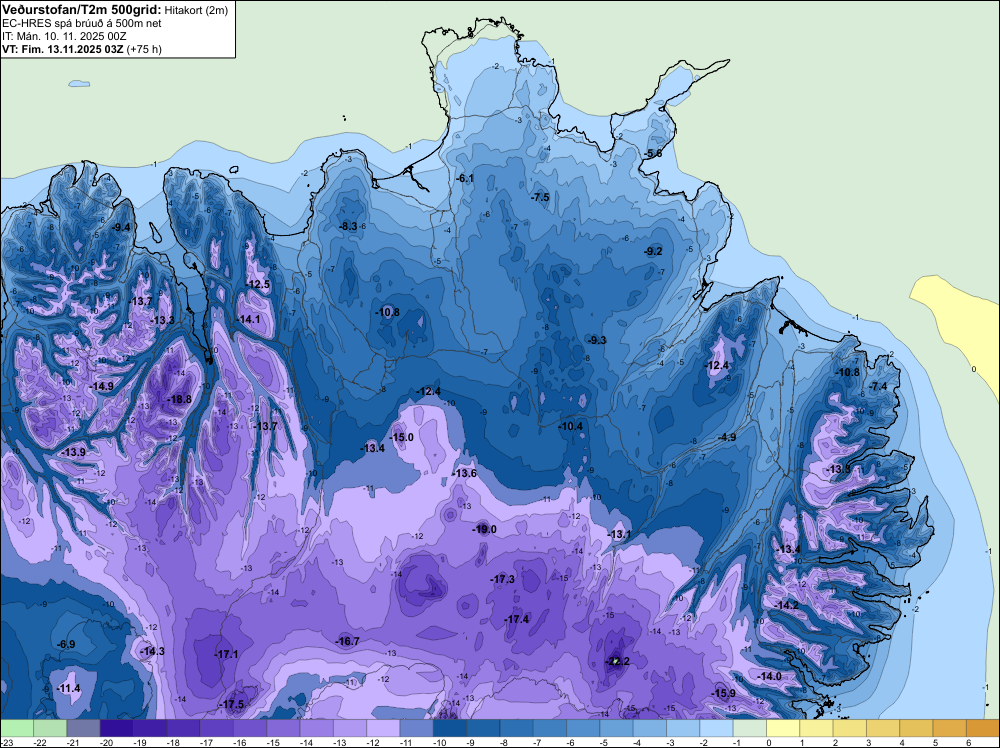
Task: Click the -14.1 temperature label
Action: [x=248, y=319]
